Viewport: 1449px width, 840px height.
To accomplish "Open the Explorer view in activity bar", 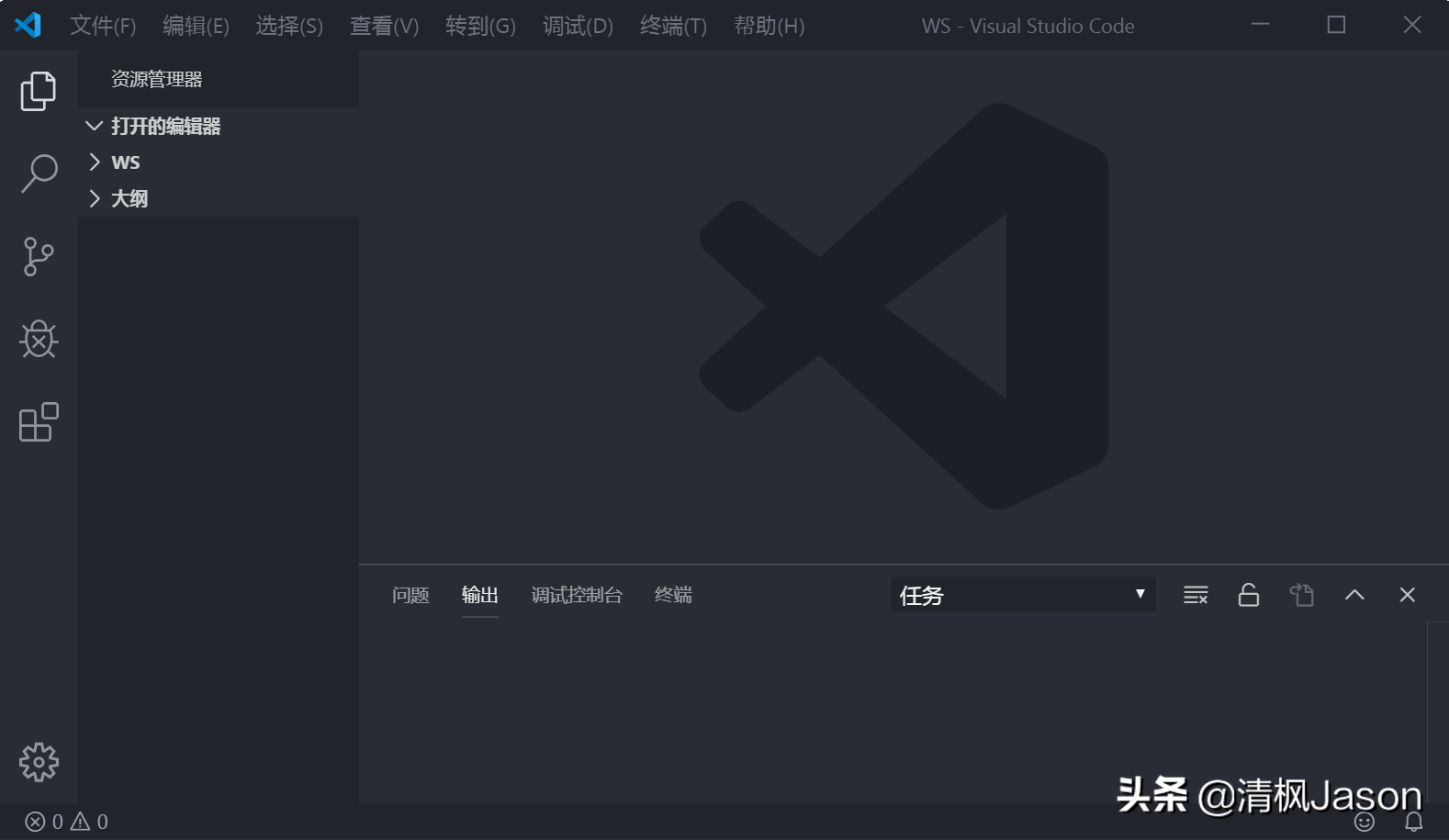I will click(39, 91).
